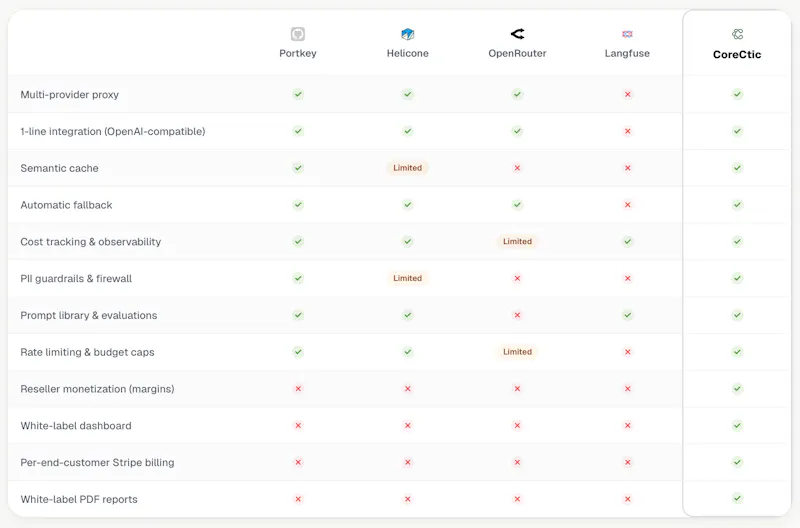Viewport: 800px width, 528px height.
Task: Click Portkey's checkmark for Multi-provider proxy
Action: coord(298,94)
